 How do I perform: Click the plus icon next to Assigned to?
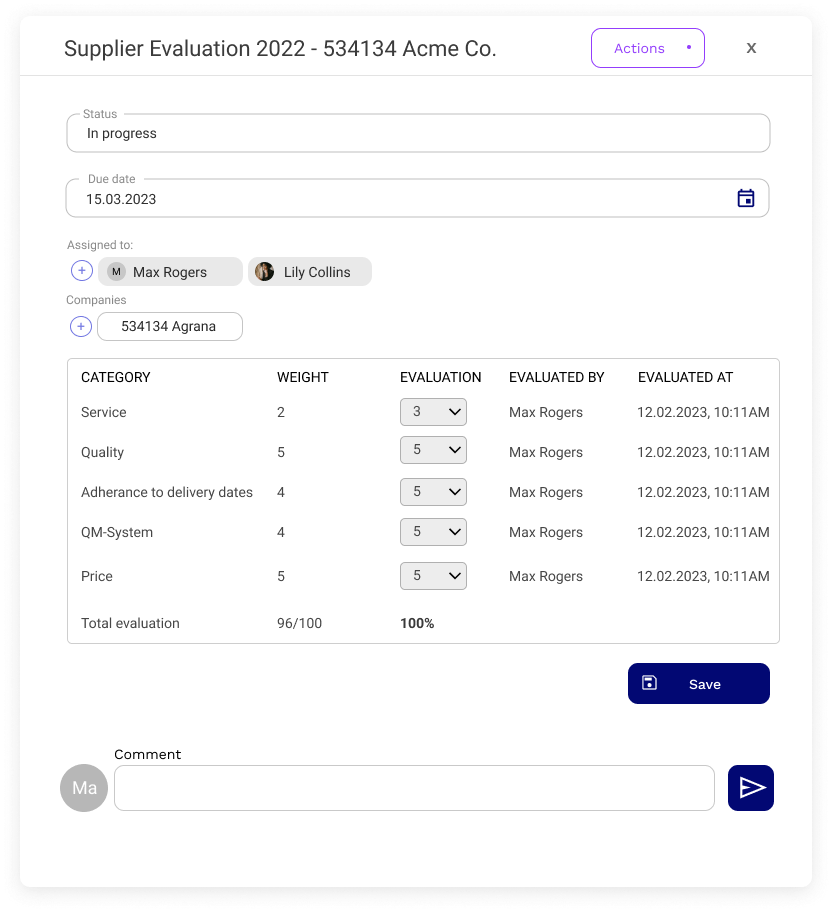(x=81, y=270)
